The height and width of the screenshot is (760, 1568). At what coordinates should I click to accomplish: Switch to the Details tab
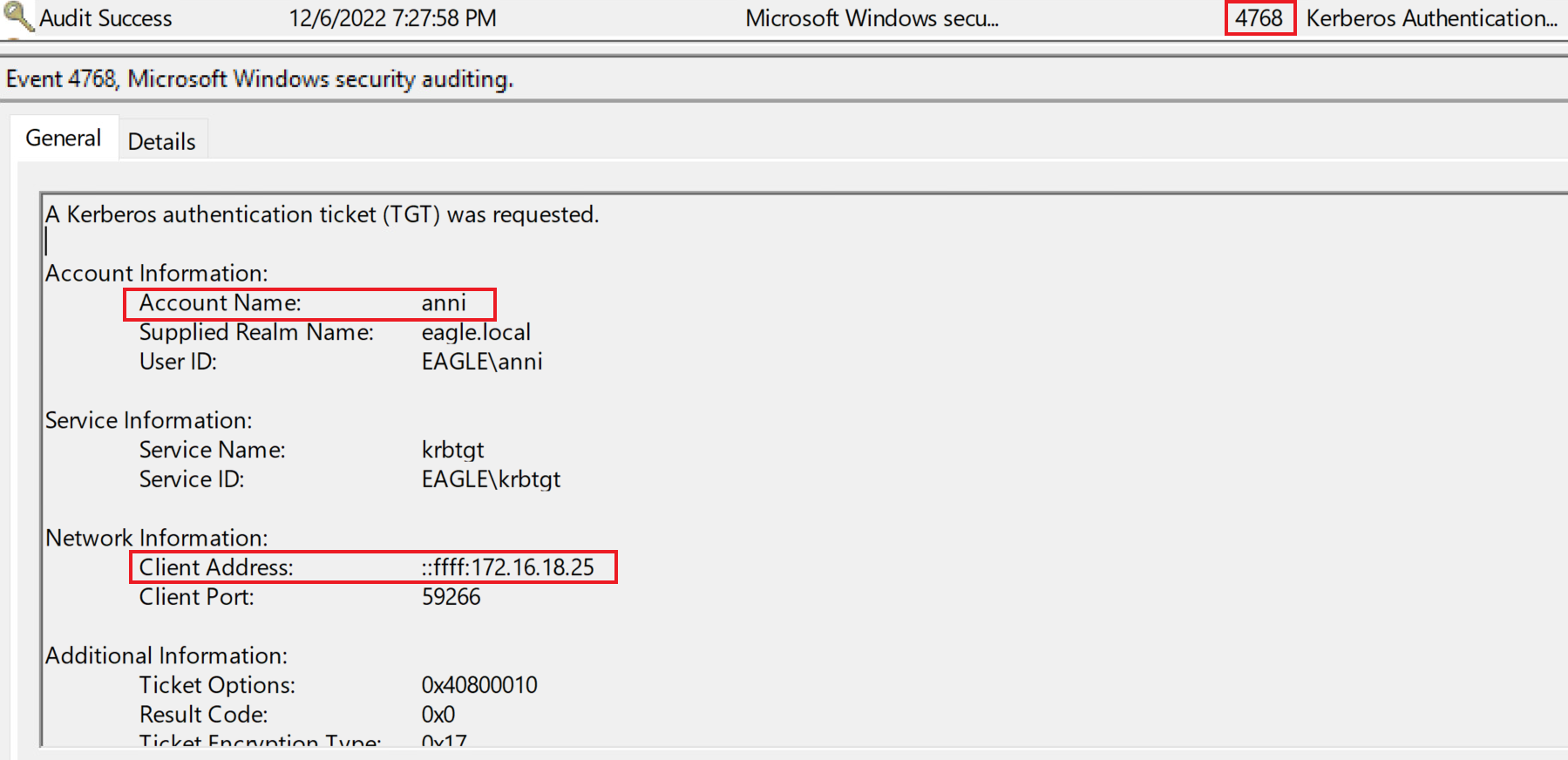162,141
